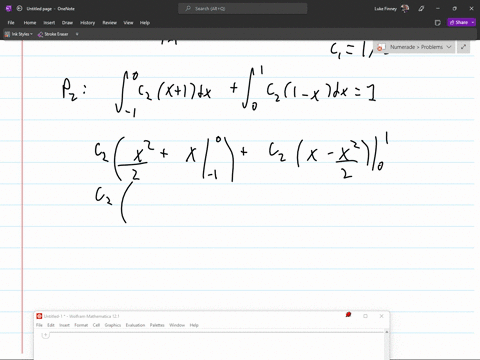Restore down the OneNote window
480x360 pixels.
[x=455, y=9]
